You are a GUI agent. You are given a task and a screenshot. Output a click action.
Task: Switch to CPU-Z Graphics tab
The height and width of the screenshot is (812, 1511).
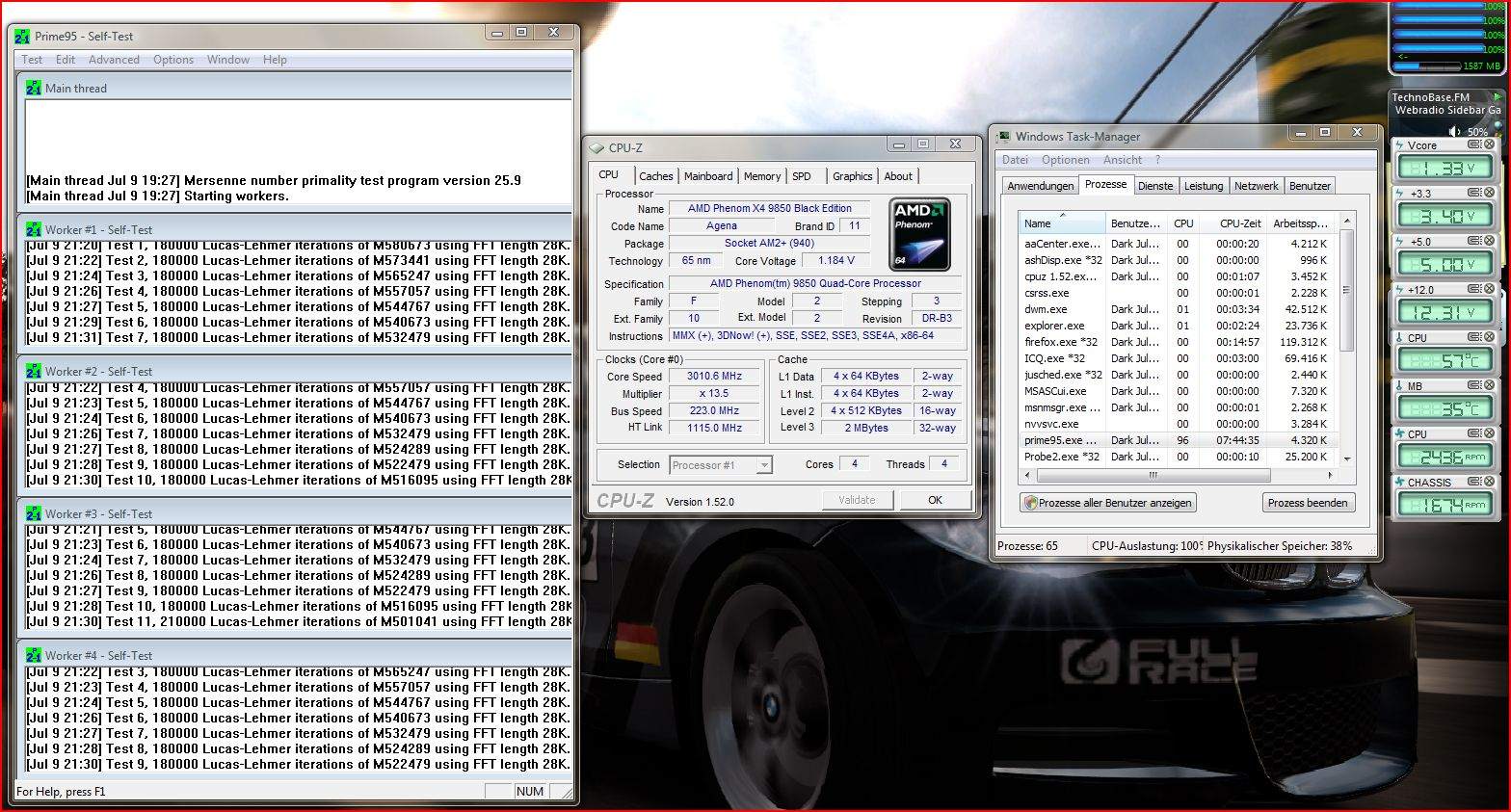(853, 176)
